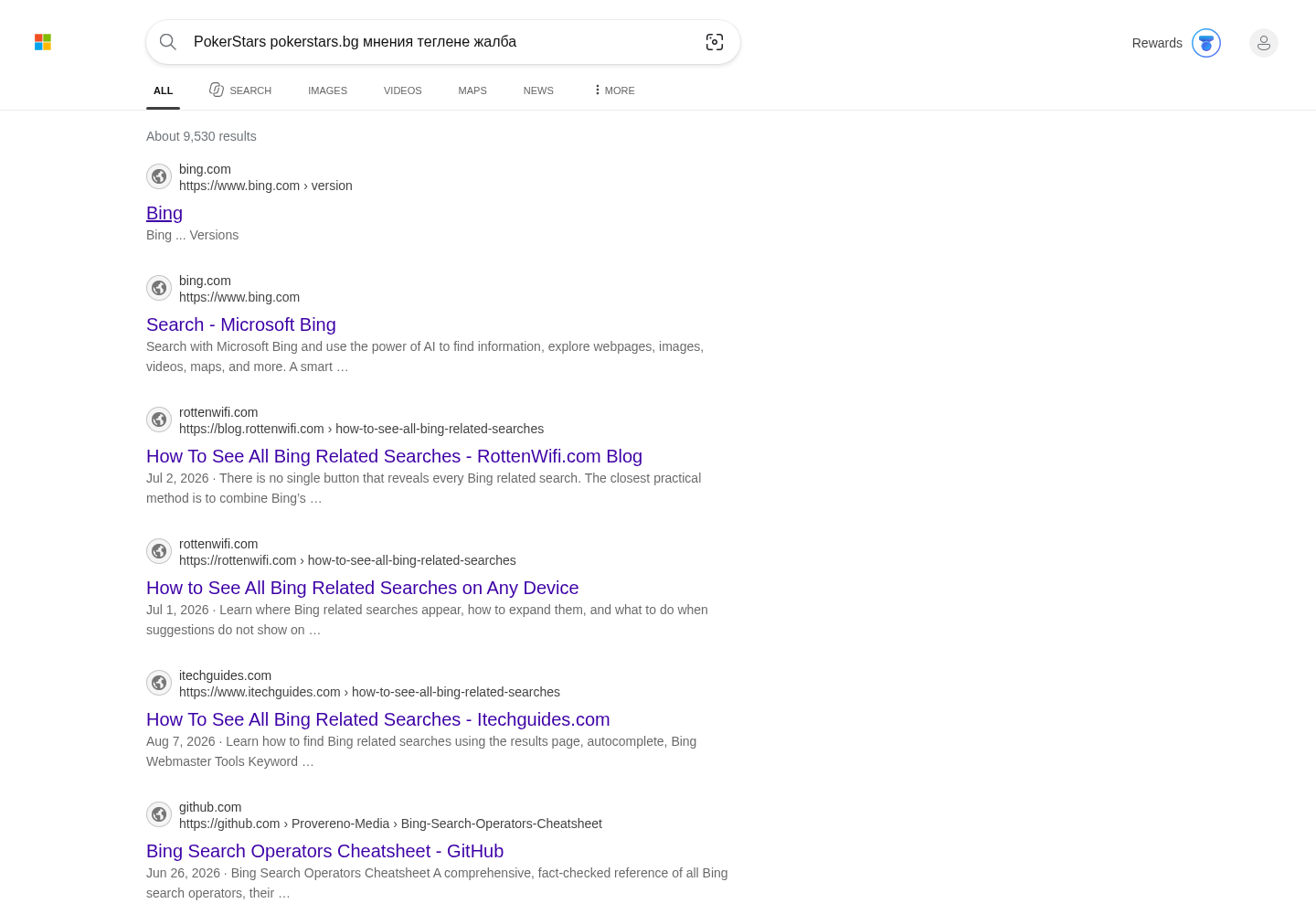Open Search - Microsoft Bing result
The height and width of the screenshot is (914, 1316).
241,324
